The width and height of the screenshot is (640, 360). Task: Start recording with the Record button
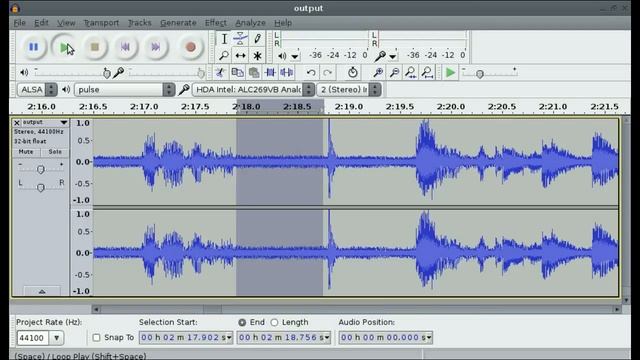(190, 47)
